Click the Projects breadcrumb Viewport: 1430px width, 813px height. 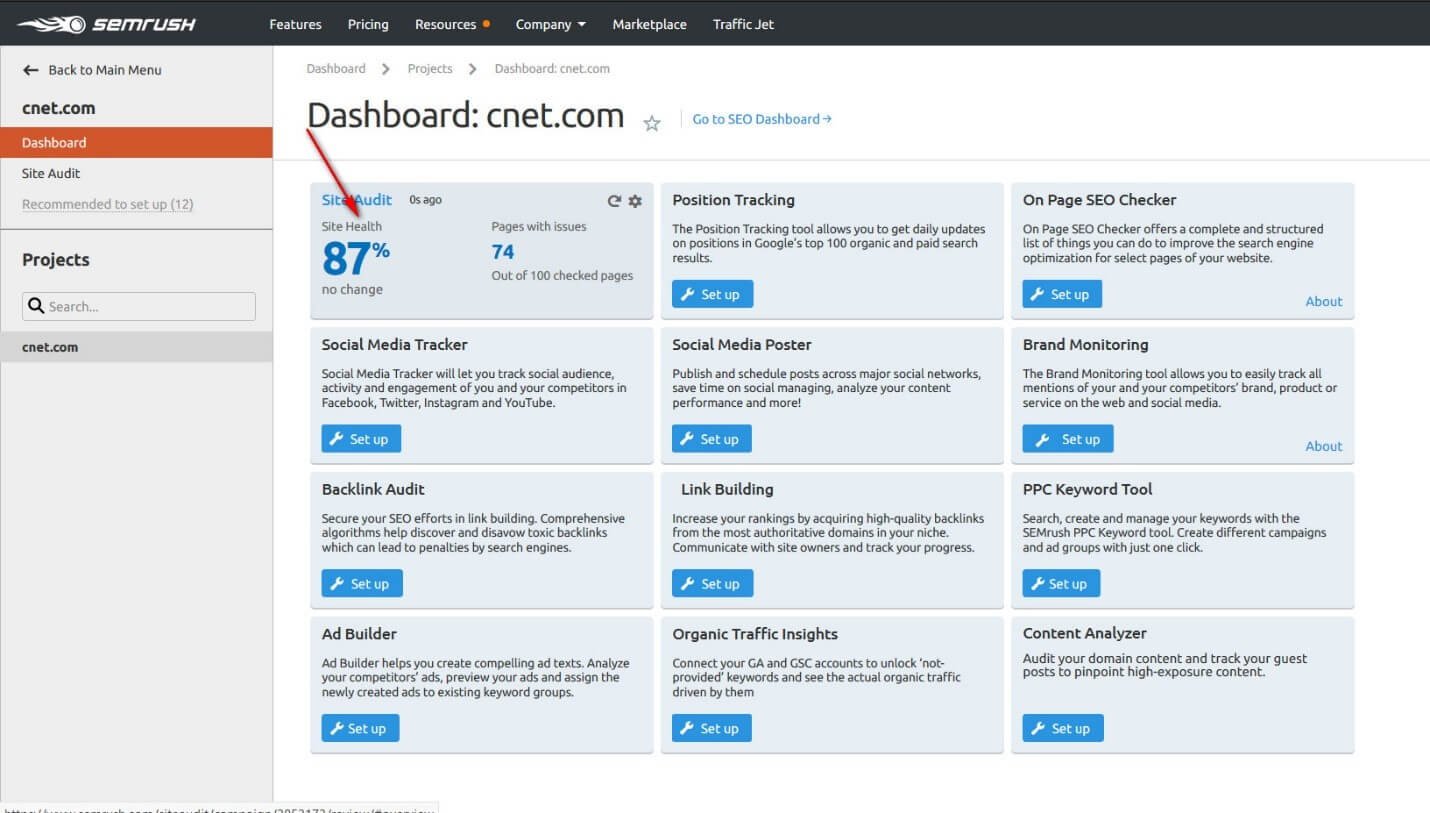(x=430, y=68)
